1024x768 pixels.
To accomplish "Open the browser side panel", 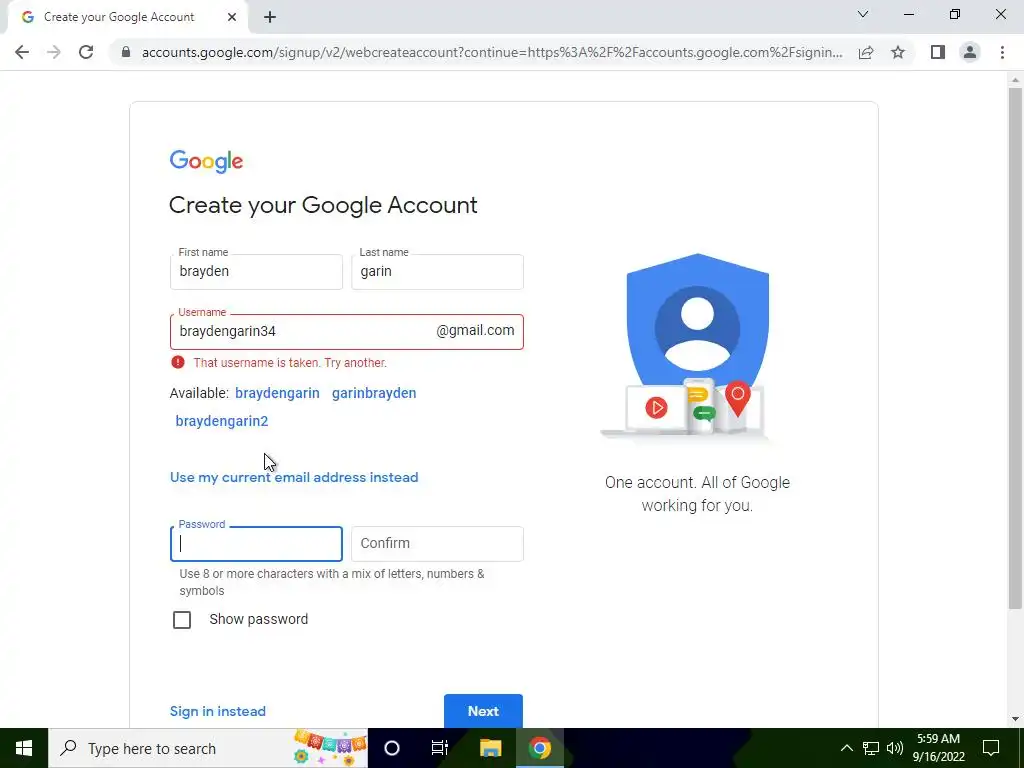I will tap(938, 52).
